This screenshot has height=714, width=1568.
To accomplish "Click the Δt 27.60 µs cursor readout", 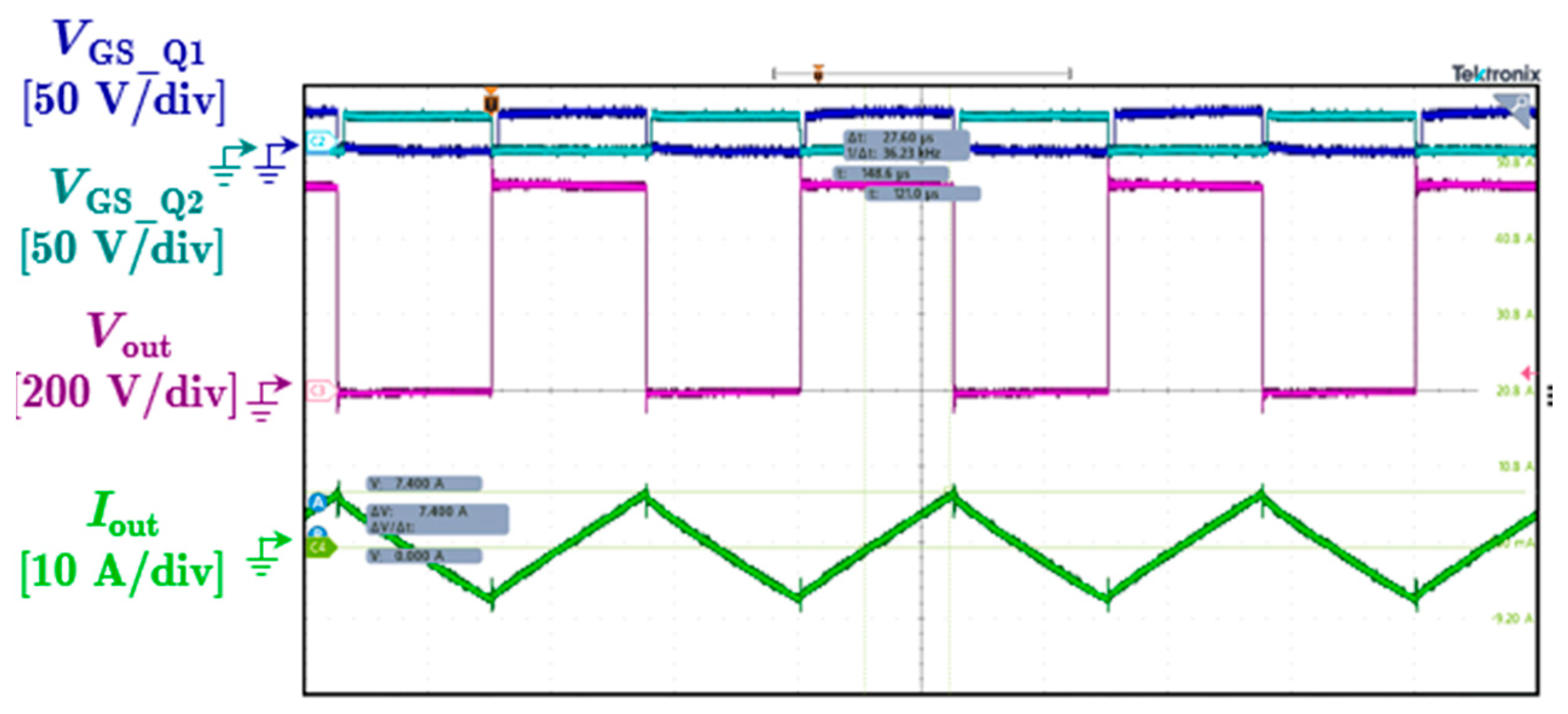I will click(906, 145).
